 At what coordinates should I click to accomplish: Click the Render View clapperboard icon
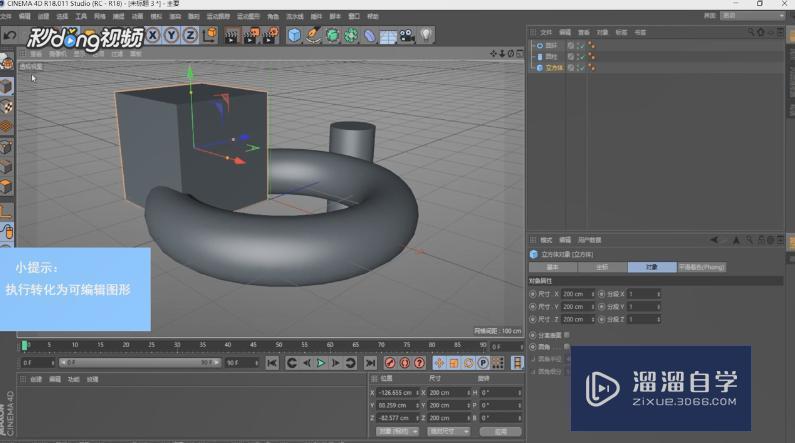[231, 36]
